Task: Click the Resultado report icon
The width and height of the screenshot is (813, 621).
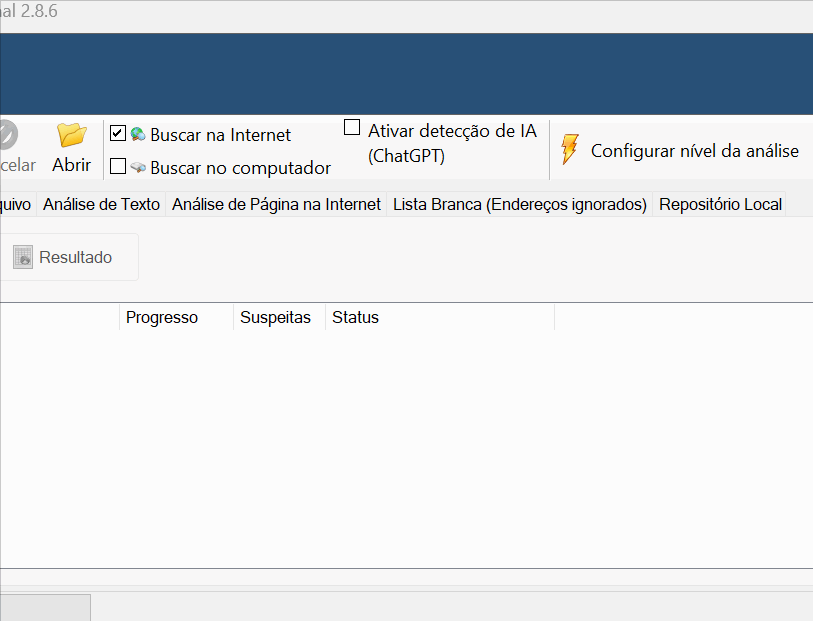Action: click(22, 256)
